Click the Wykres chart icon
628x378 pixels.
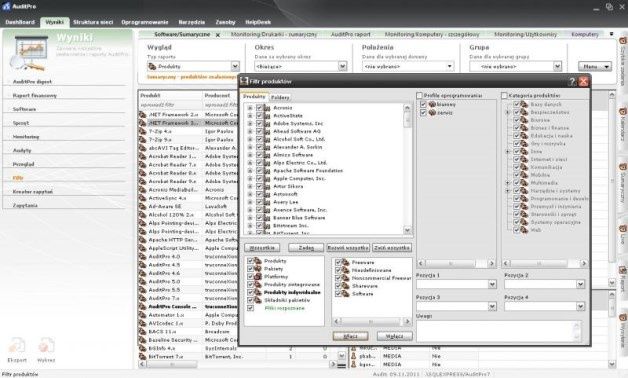[x=46, y=346]
